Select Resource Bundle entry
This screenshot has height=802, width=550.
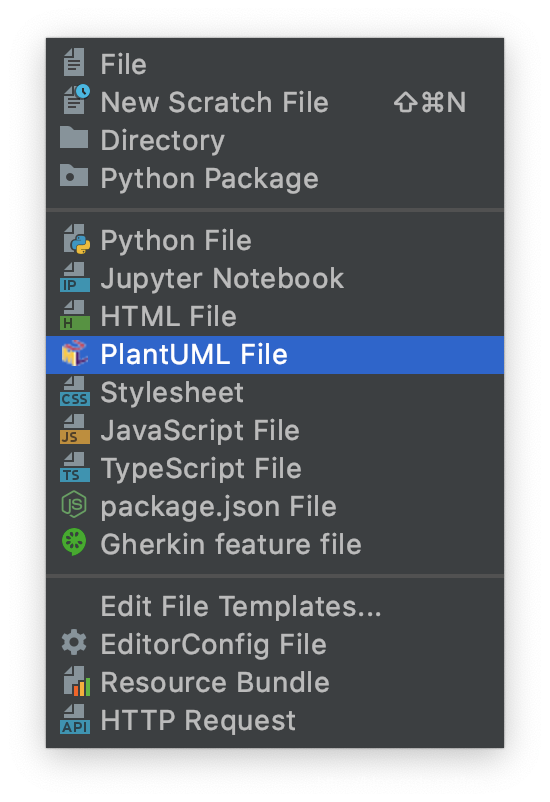[275, 682]
